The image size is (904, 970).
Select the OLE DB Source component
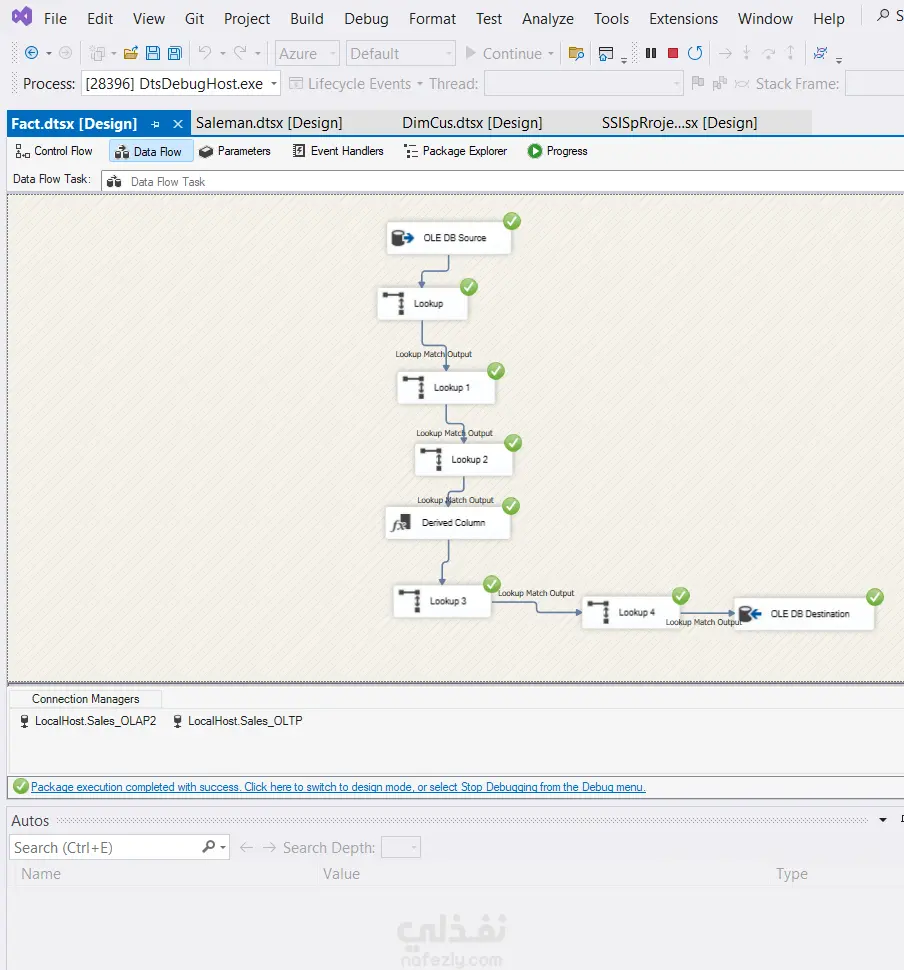(449, 238)
